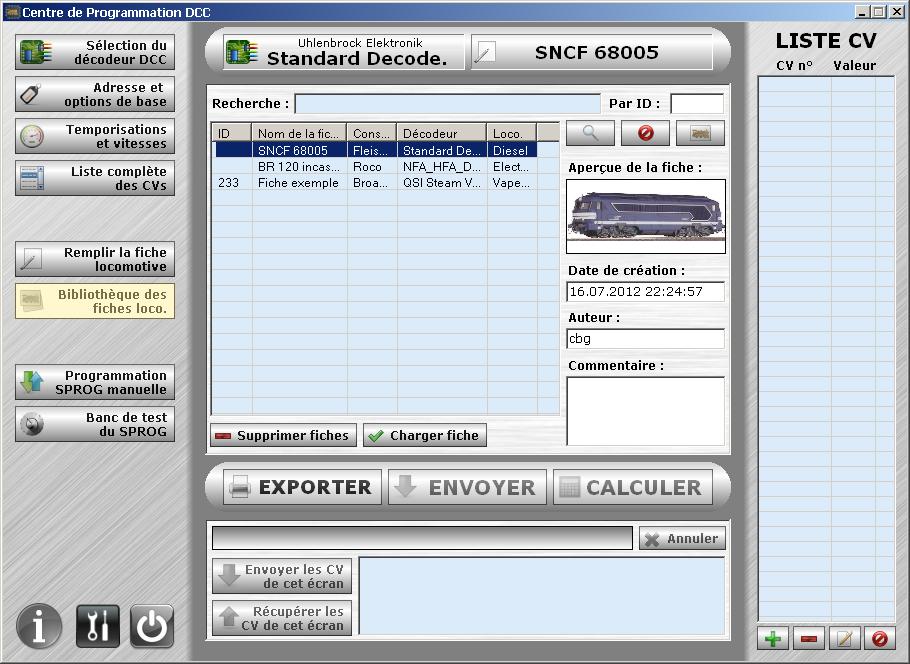910x664 pixels.
Task: Click NFA_HFA_D... decoder cell
Action: click(442, 167)
